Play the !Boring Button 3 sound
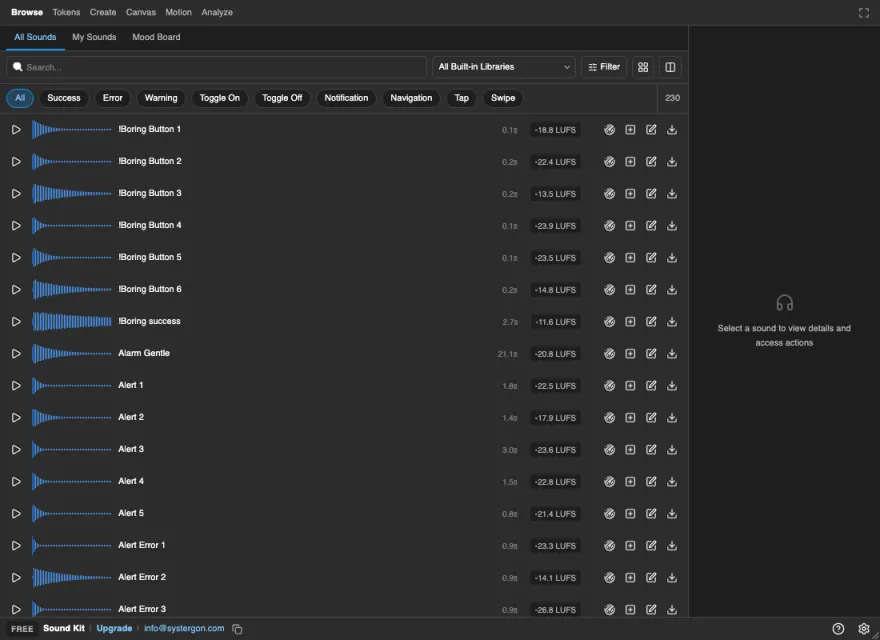 [16, 194]
